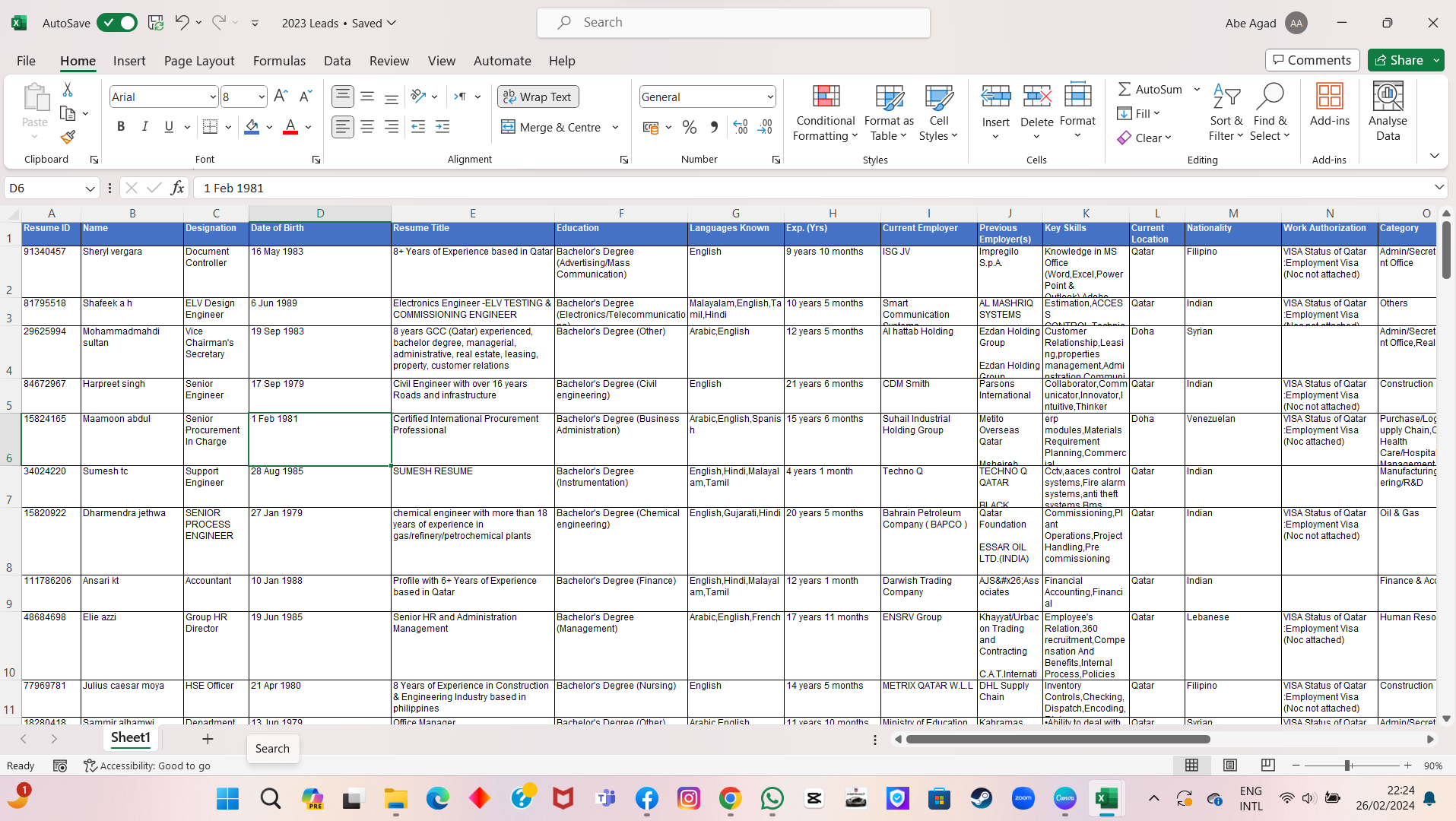Screen dimensions: 1456x821
Task: Expand Merge & Centre options arrow
Action: tap(615, 127)
